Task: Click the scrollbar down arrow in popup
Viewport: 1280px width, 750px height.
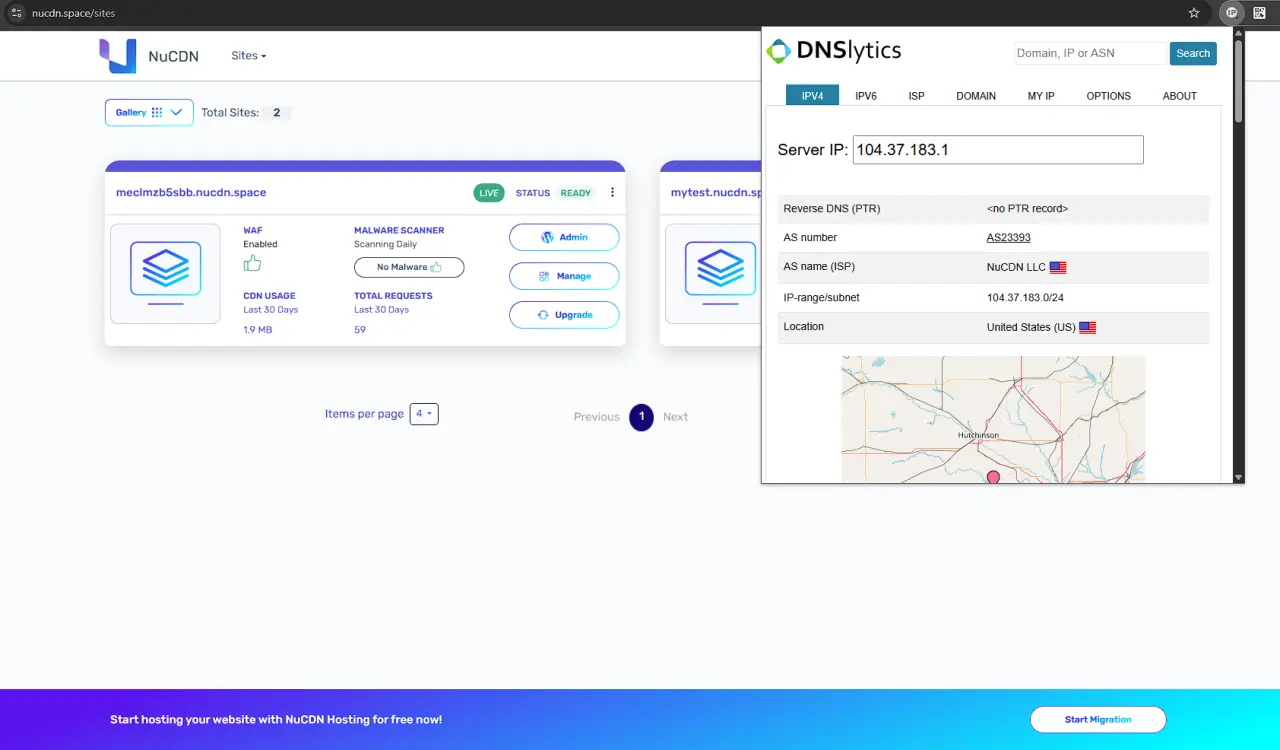Action: 1239,478
